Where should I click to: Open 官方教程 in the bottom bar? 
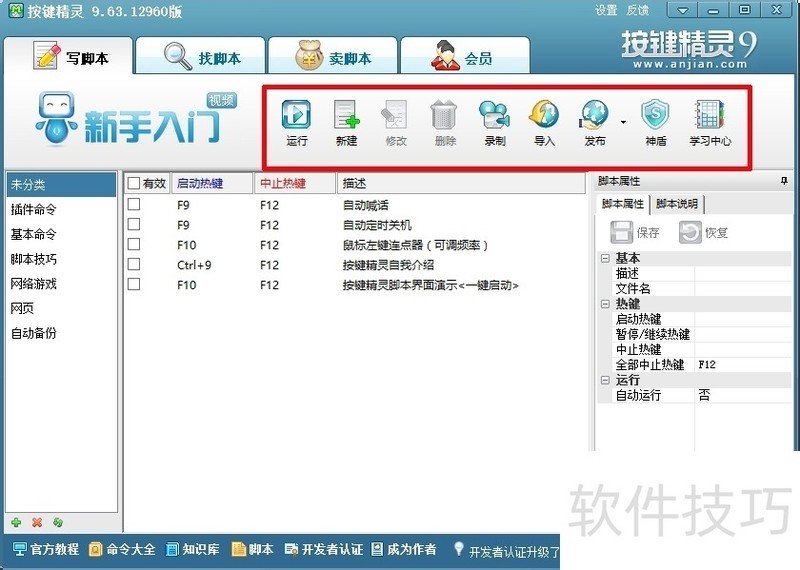[46, 549]
